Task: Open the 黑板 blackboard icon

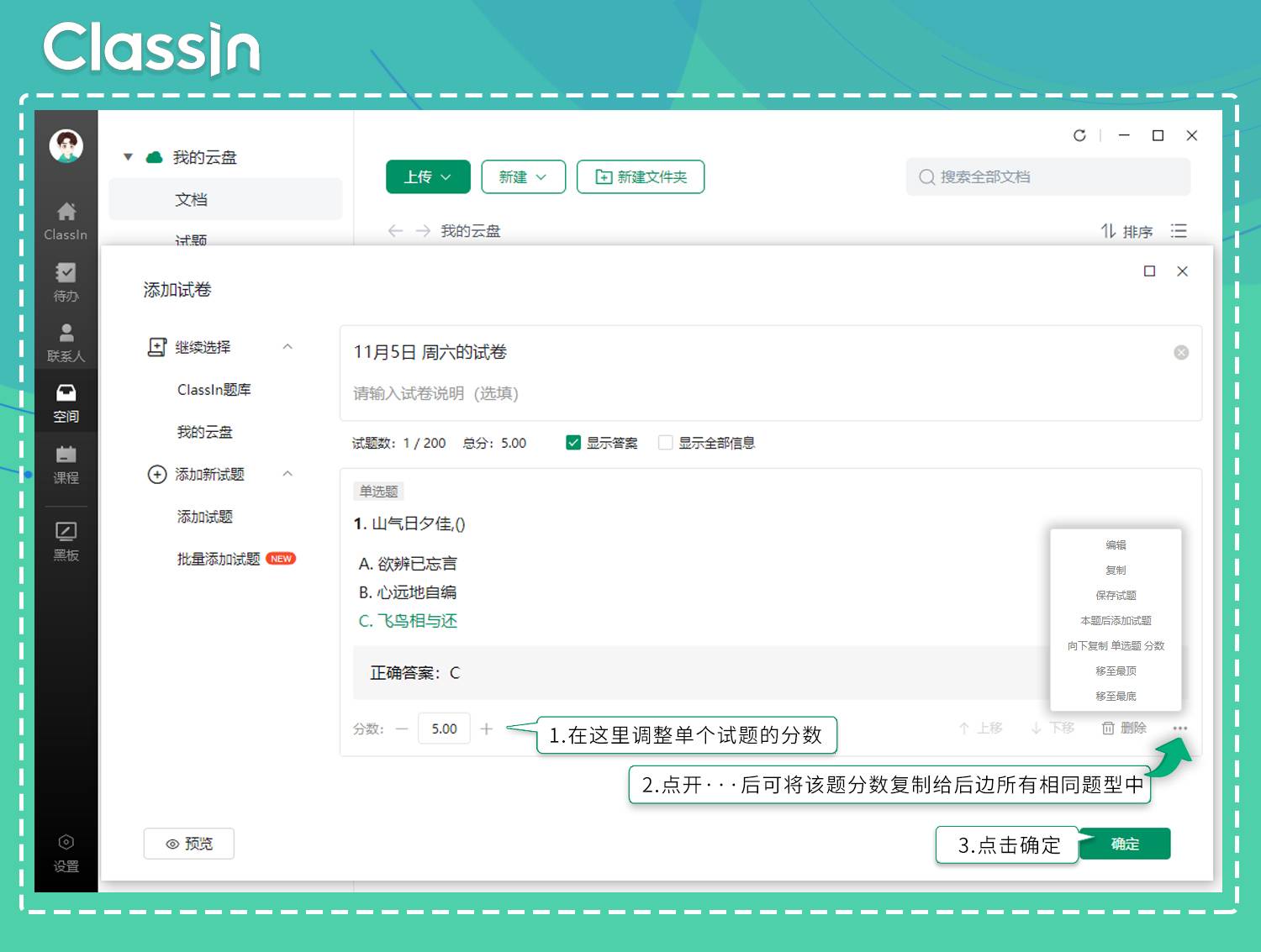Action: [66, 531]
